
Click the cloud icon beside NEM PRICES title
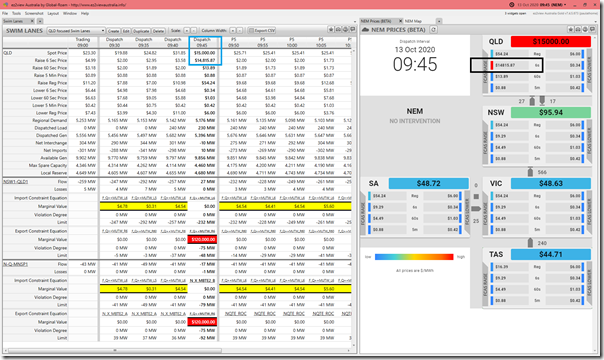(x=365, y=30)
